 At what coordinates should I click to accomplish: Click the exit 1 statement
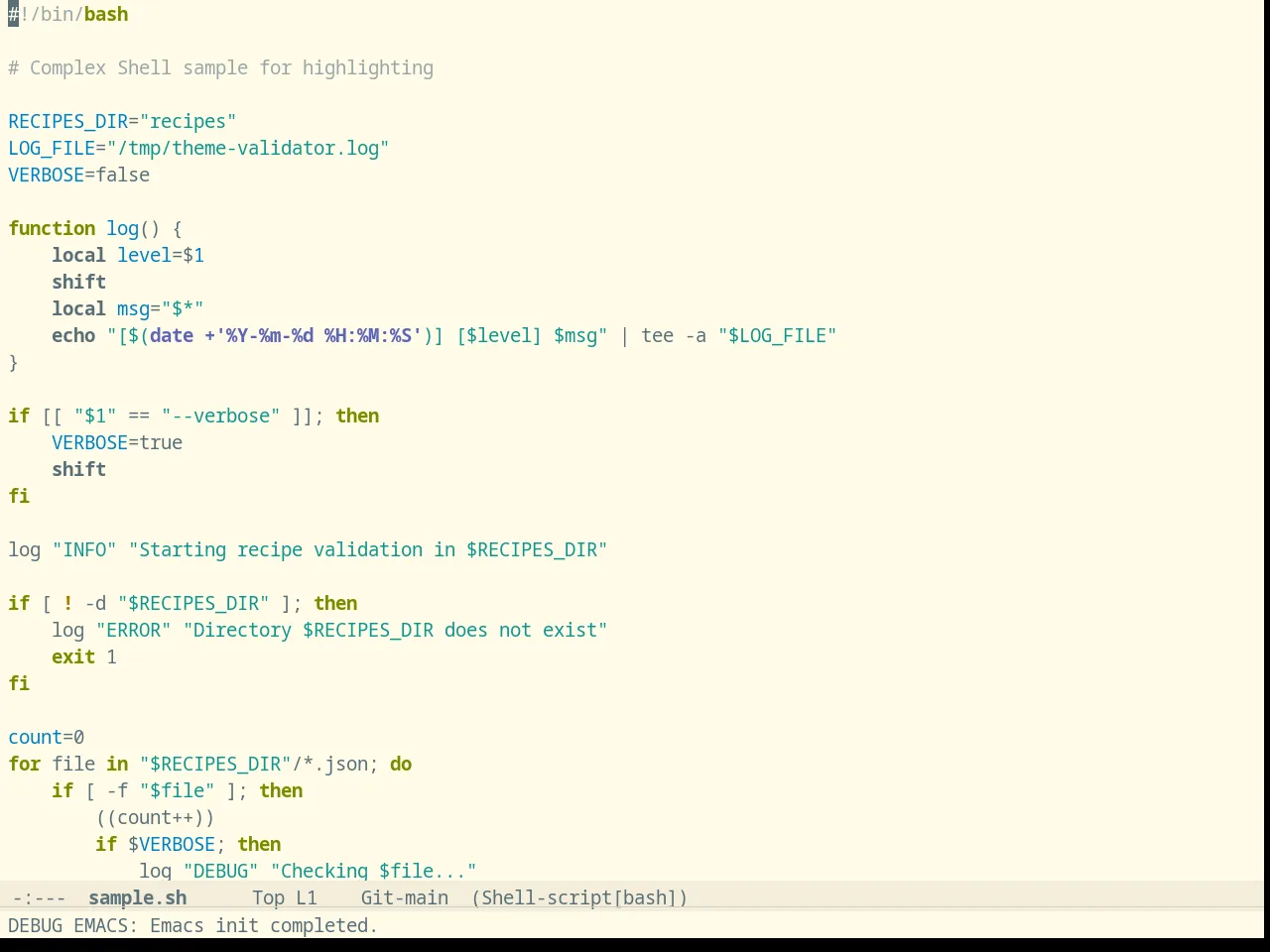pyautogui.click(x=84, y=657)
